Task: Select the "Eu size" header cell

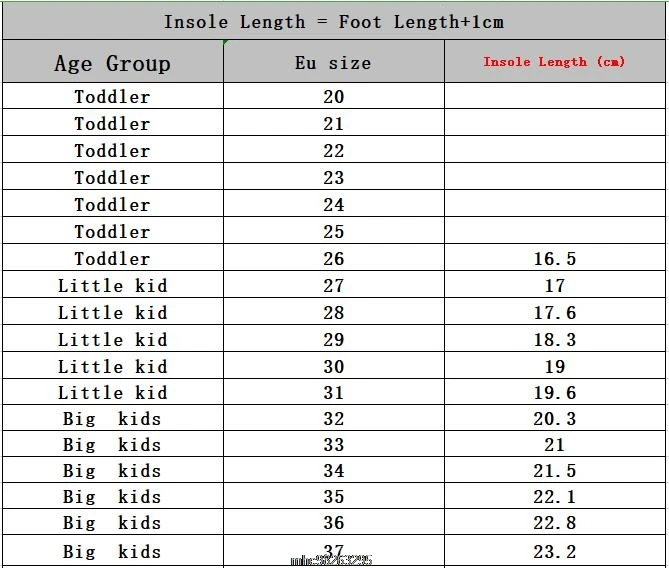Action: tap(333, 63)
